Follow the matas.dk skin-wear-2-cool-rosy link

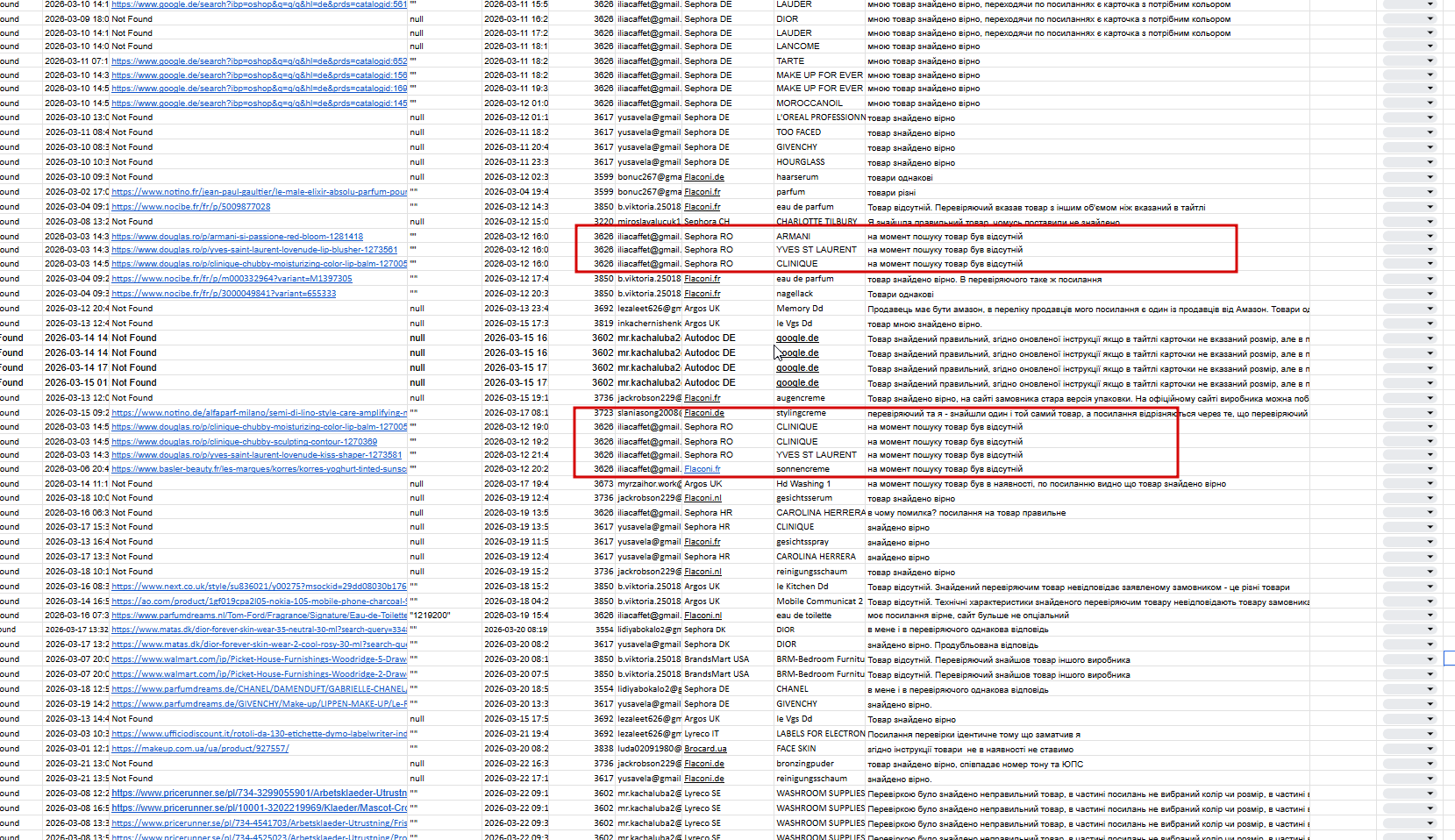click(260, 644)
